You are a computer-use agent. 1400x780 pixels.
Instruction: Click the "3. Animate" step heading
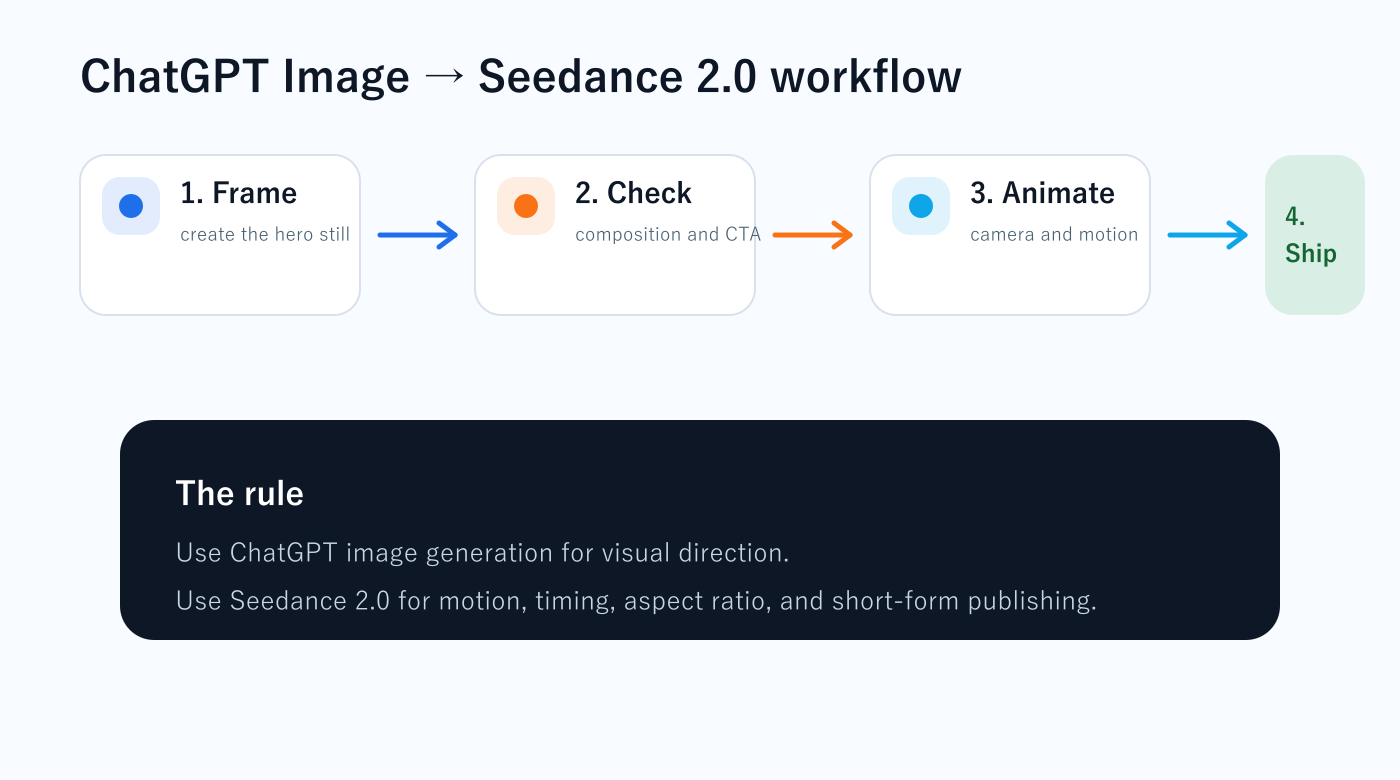click(x=1042, y=193)
